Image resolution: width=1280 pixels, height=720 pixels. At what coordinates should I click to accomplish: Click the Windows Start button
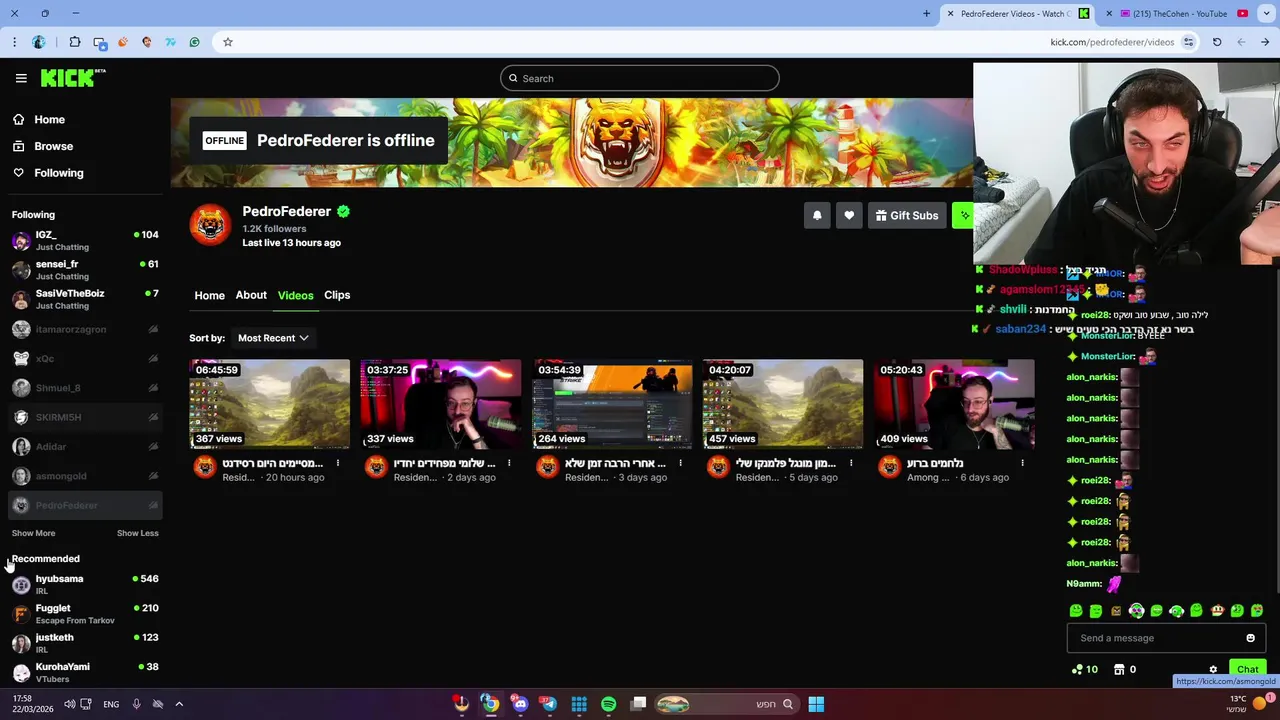[x=816, y=704]
